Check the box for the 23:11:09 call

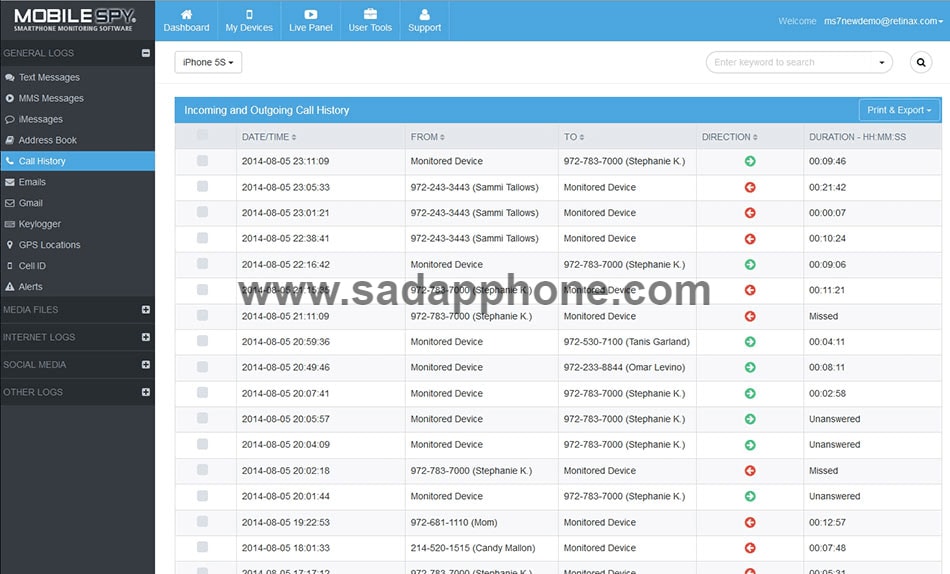tap(203, 161)
